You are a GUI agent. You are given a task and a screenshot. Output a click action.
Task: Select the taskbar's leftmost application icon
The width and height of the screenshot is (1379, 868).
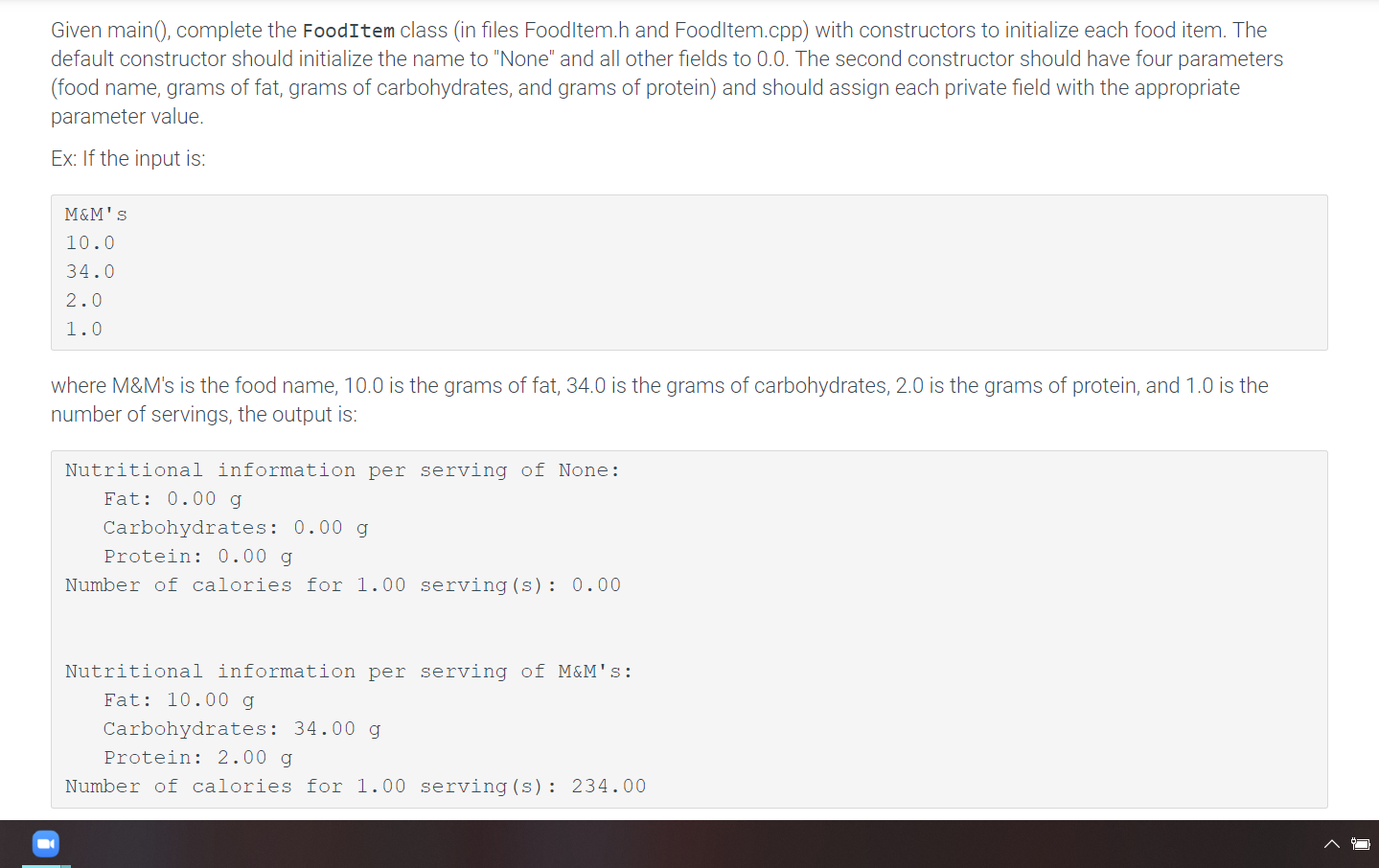[x=45, y=843]
